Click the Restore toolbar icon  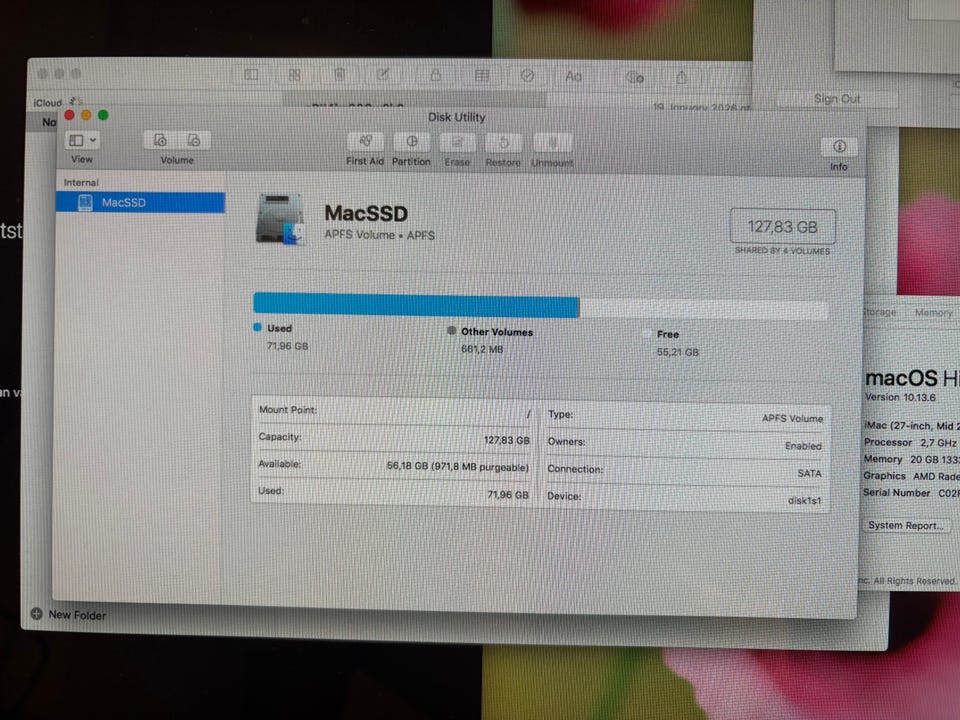coord(503,143)
